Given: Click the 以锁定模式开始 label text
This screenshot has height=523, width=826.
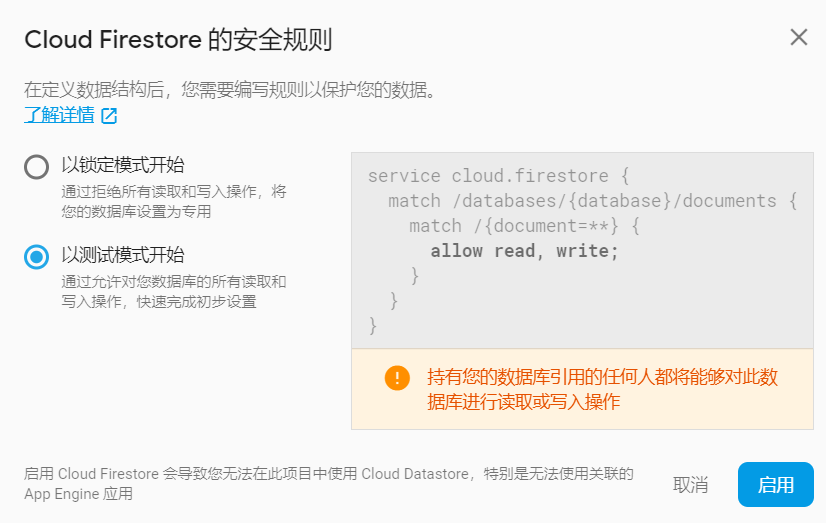Looking at the screenshot, I should click(x=123, y=165).
